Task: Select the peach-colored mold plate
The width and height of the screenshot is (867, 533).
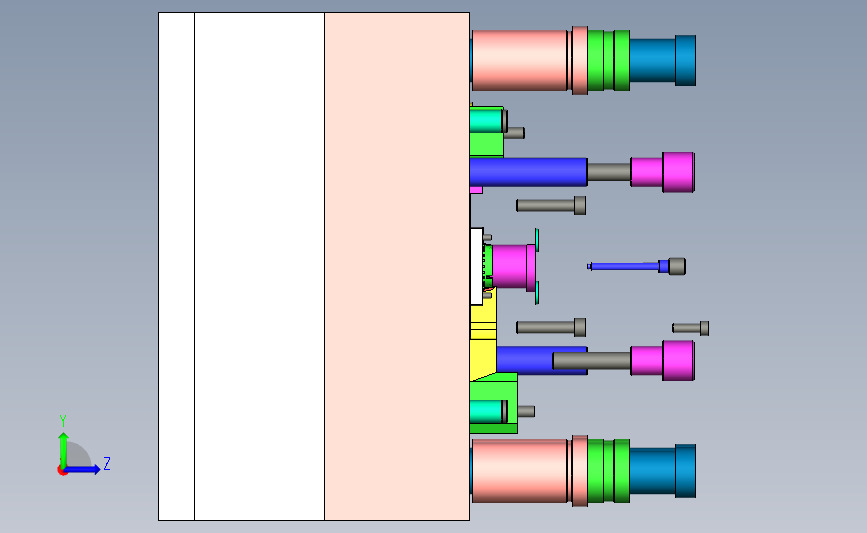Action: 397,266
